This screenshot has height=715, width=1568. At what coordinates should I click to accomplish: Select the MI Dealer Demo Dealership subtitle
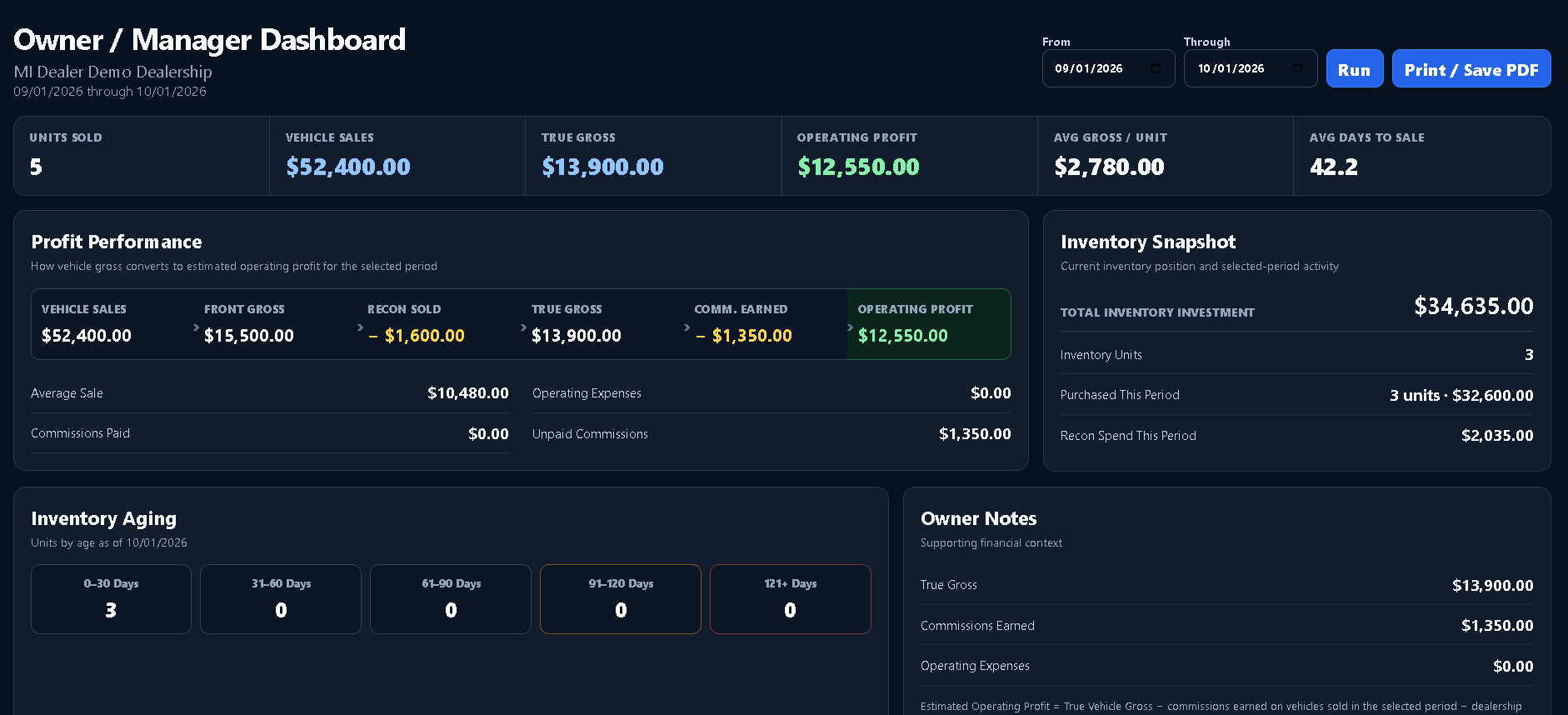point(113,72)
